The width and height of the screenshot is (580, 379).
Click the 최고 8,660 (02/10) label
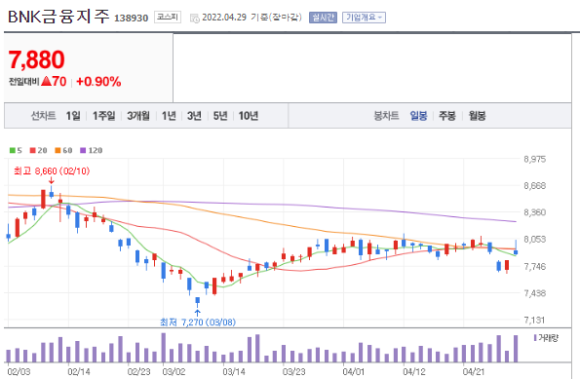tap(51, 171)
